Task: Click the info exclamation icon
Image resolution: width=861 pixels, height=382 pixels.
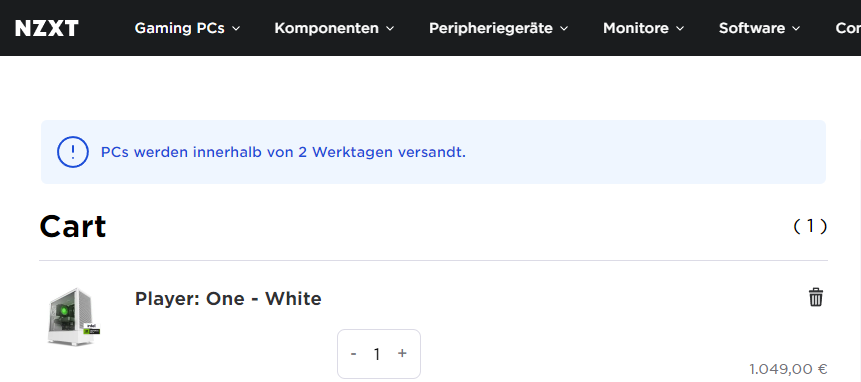Action: coord(72,152)
